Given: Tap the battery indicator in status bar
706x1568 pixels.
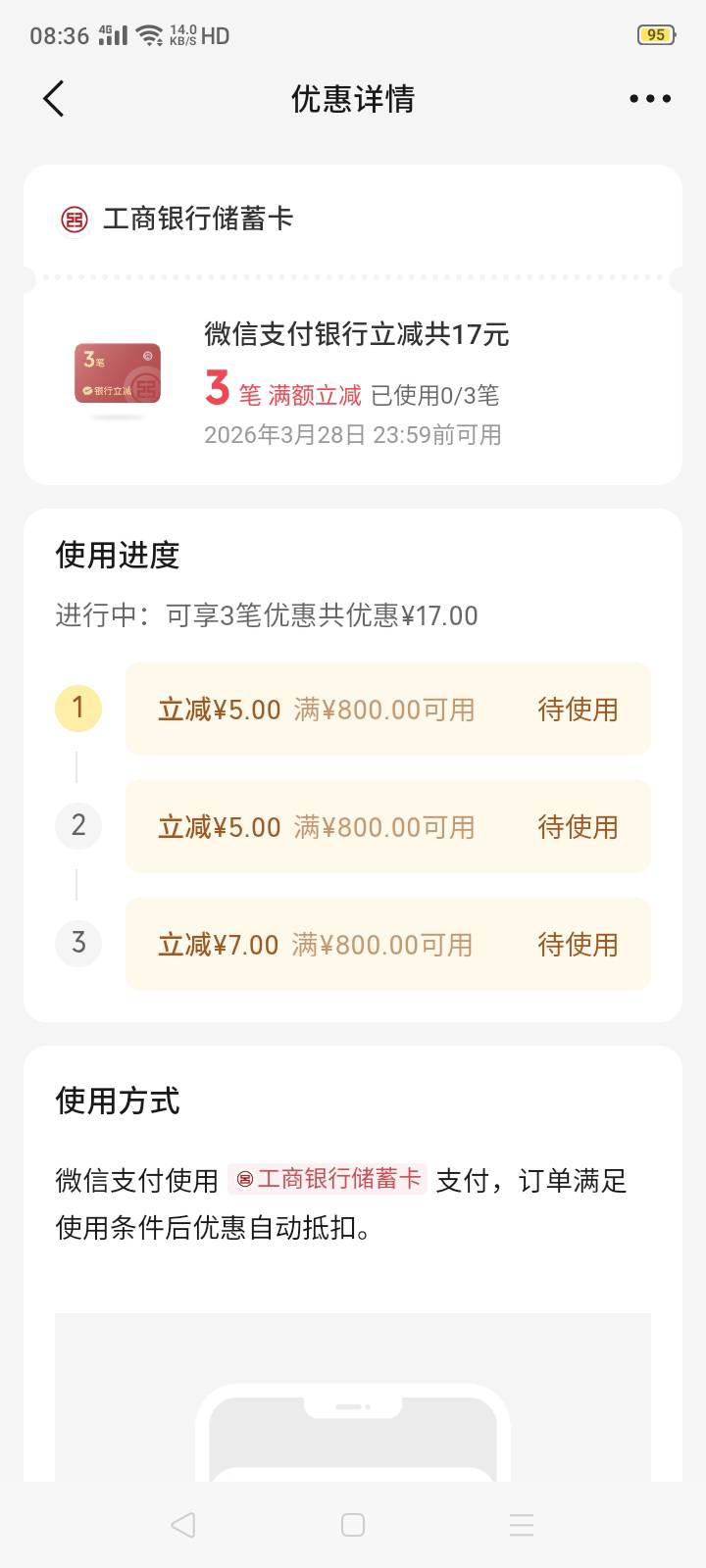Looking at the screenshot, I should pyautogui.click(x=655, y=35).
